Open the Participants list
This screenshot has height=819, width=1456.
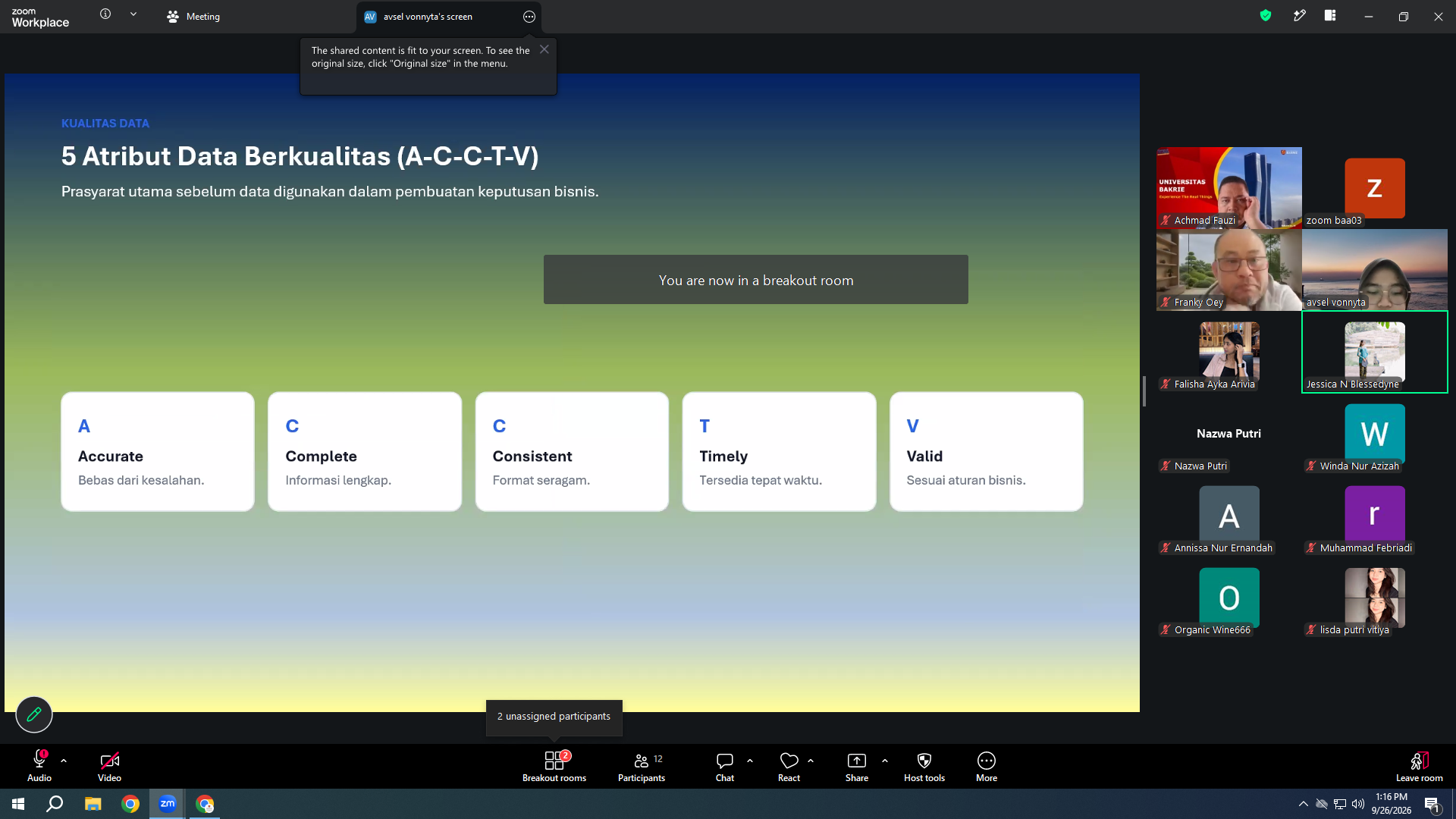642,766
